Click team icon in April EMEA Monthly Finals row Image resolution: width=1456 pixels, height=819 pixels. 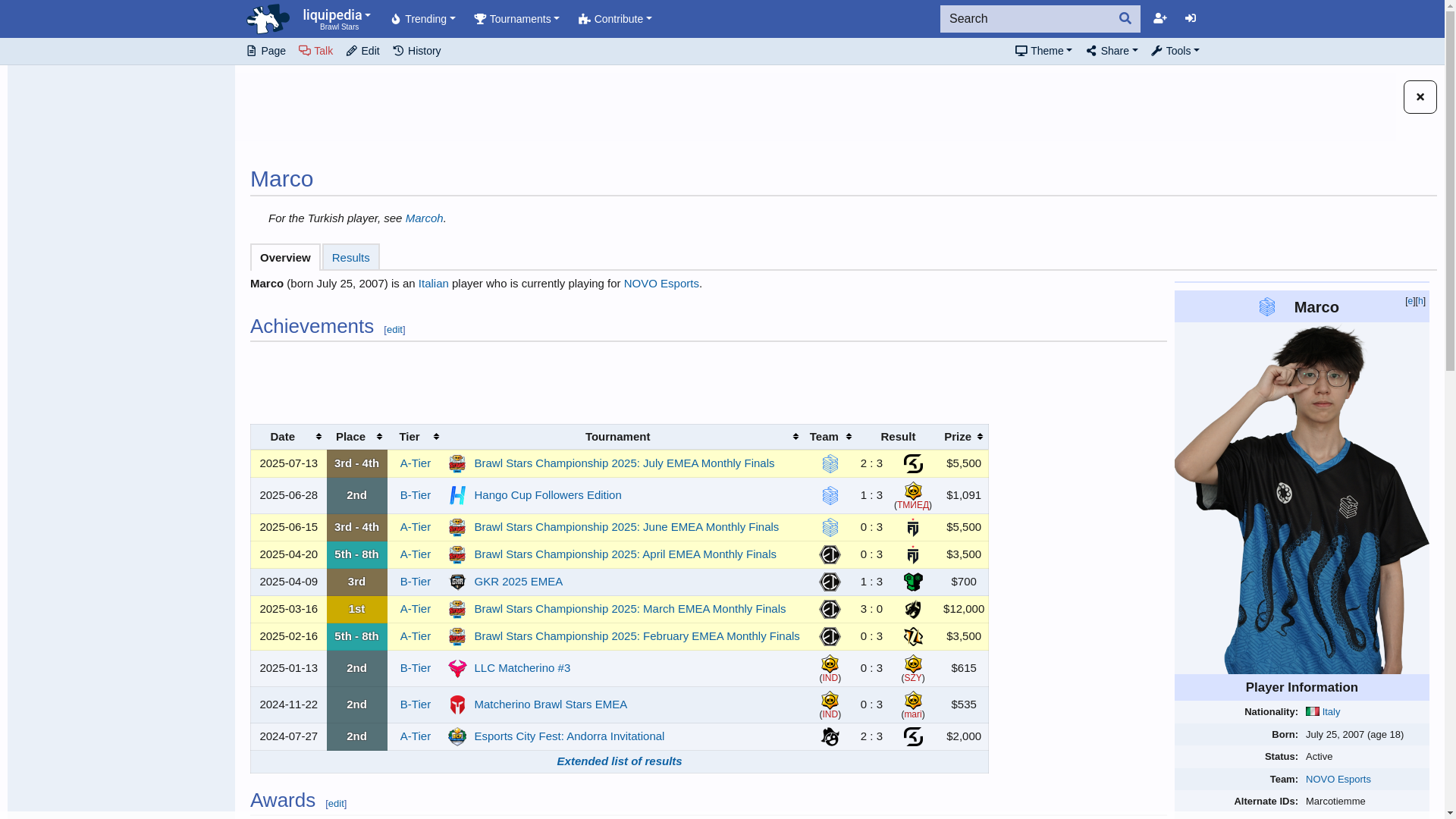tap(830, 554)
